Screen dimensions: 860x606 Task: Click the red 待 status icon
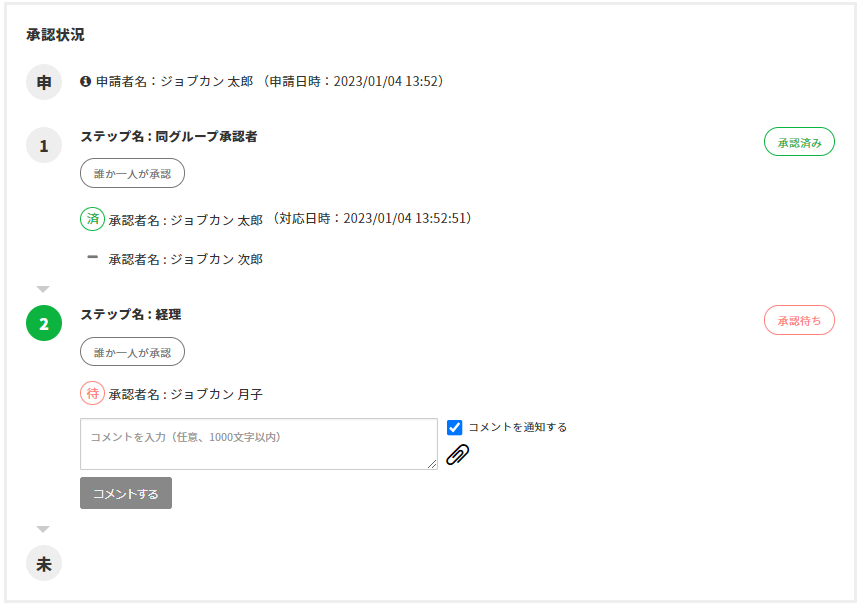(x=92, y=394)
